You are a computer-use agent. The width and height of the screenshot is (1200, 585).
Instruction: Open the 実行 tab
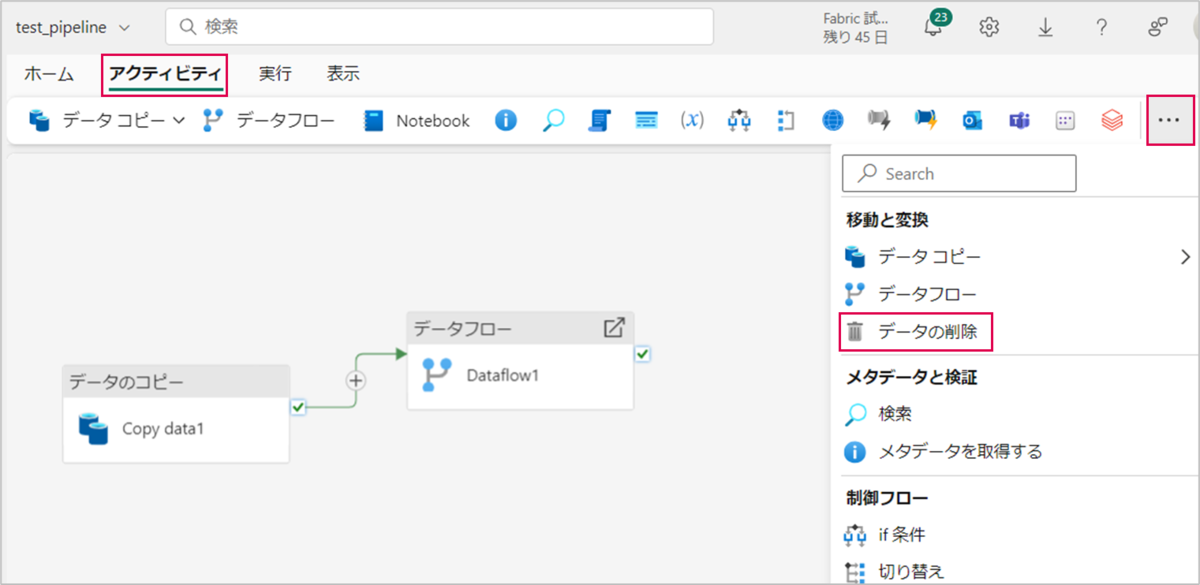point(275,74)
